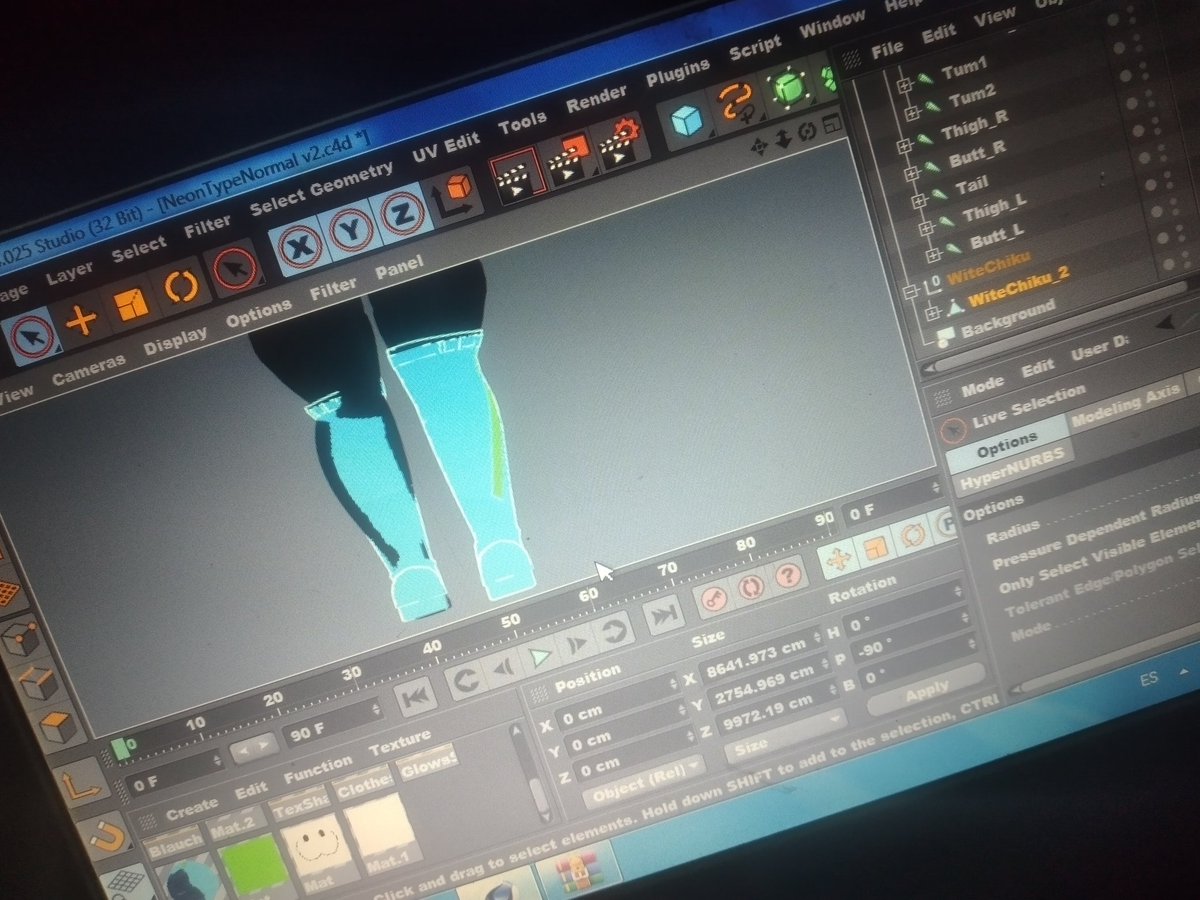This screenshot has height=900, width=1200.
Task: Click the red-circled arrow selection icon
Action: click(x=236, y=270)
